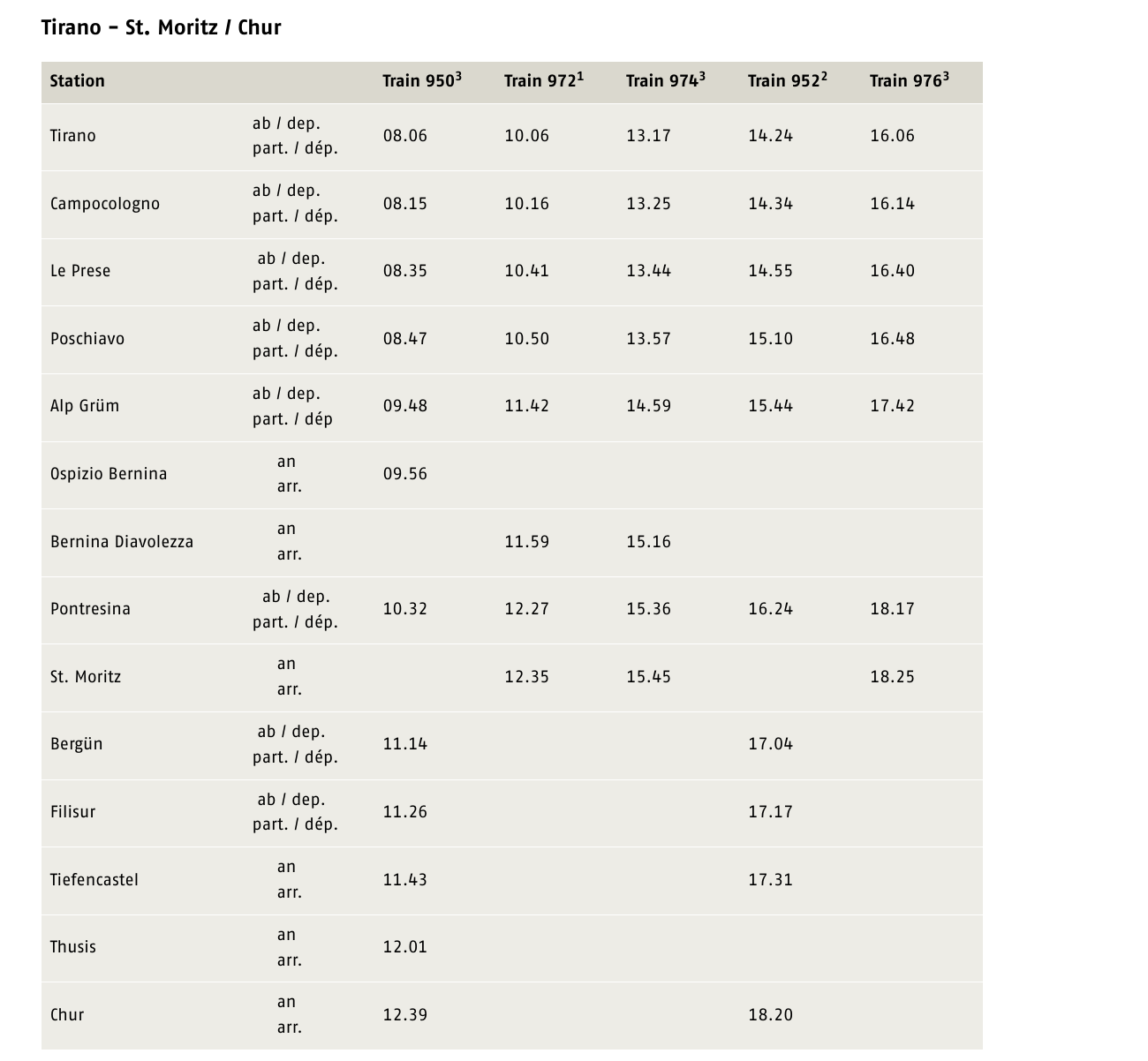Click the Train 974 column header
This screenshot has width=1148, height=1061.
pyautogui.click(x=666, y=80)
